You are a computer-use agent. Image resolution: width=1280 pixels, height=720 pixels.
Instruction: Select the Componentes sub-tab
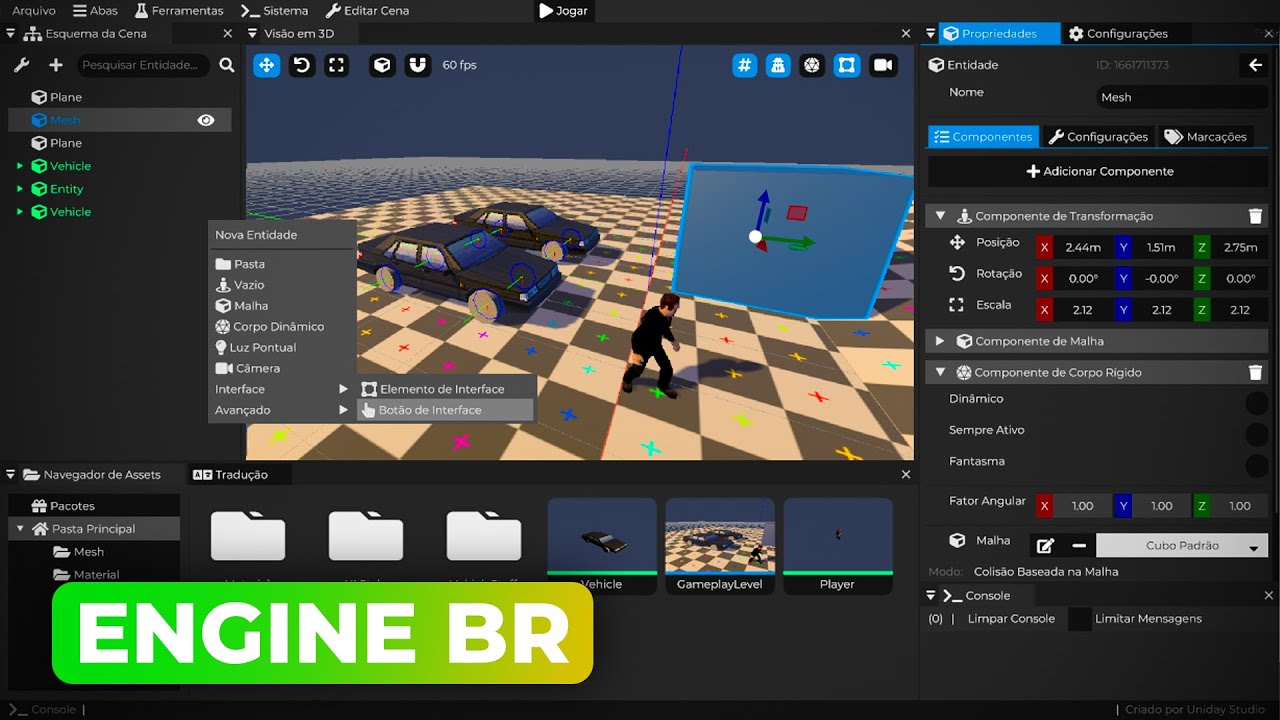[983, 136]
